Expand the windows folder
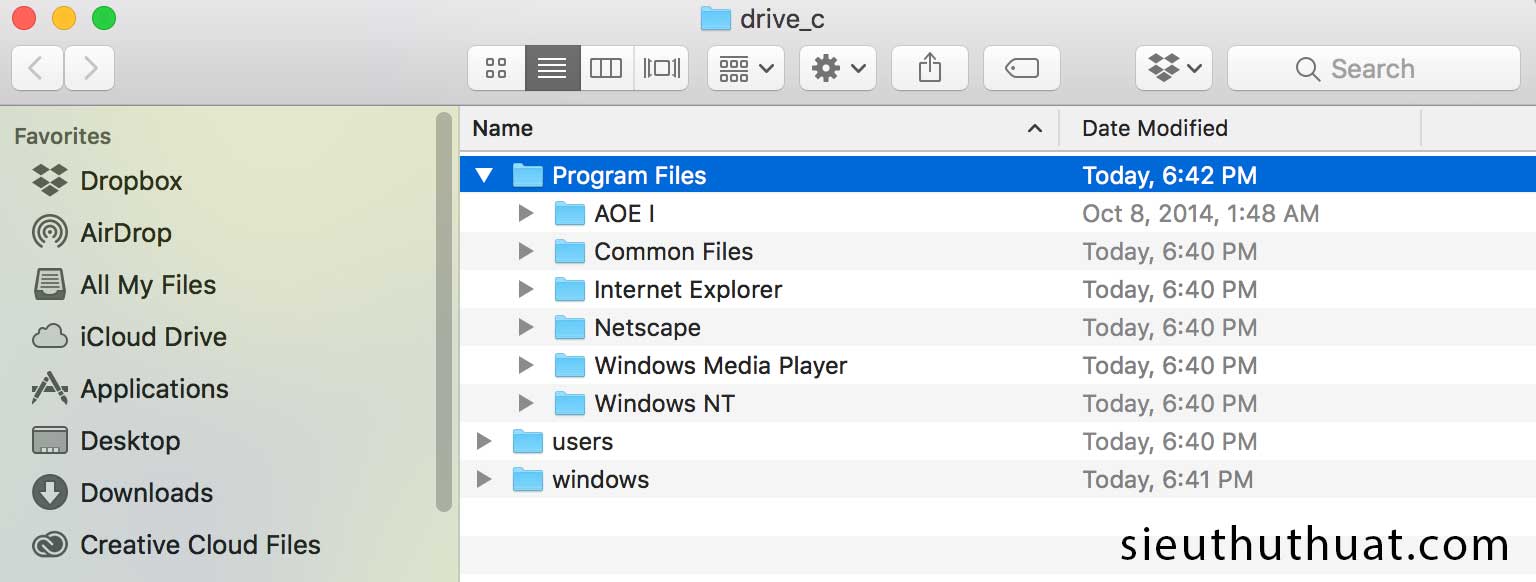 click(484, 480)
